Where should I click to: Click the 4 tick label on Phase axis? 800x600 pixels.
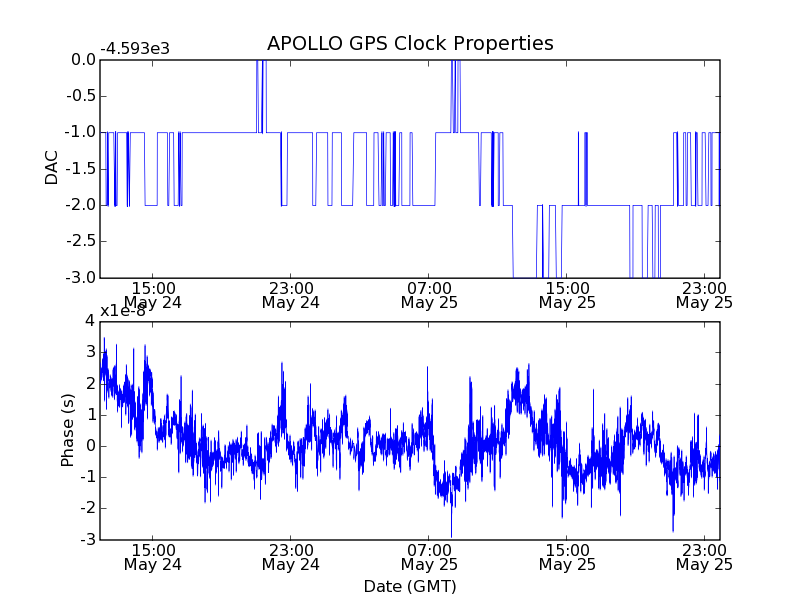[x=90, y=321]
